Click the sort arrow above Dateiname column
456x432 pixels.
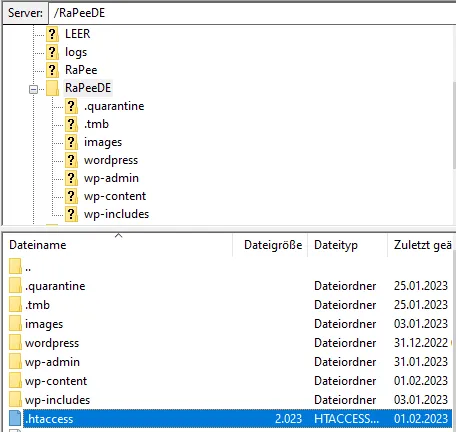point(118,236)
